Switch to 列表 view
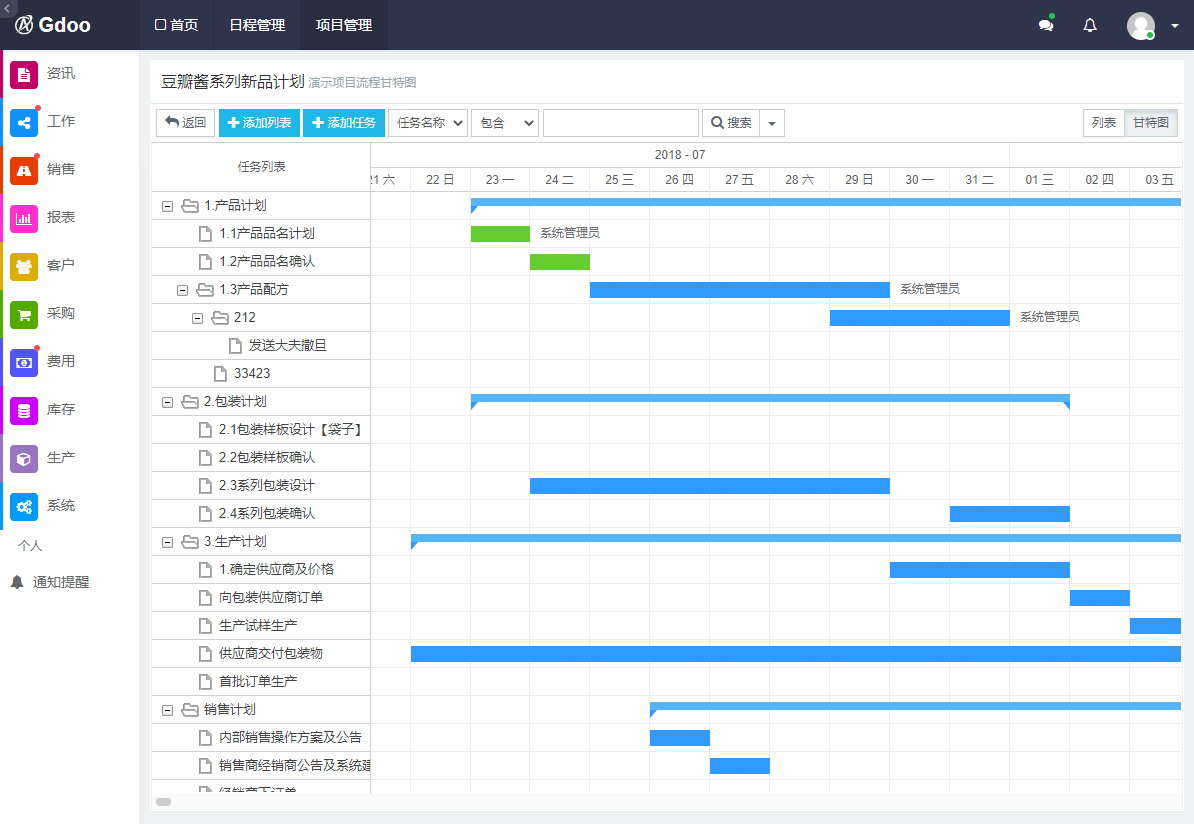This screenshot has width=1194, height=824. coord(1104,123)
